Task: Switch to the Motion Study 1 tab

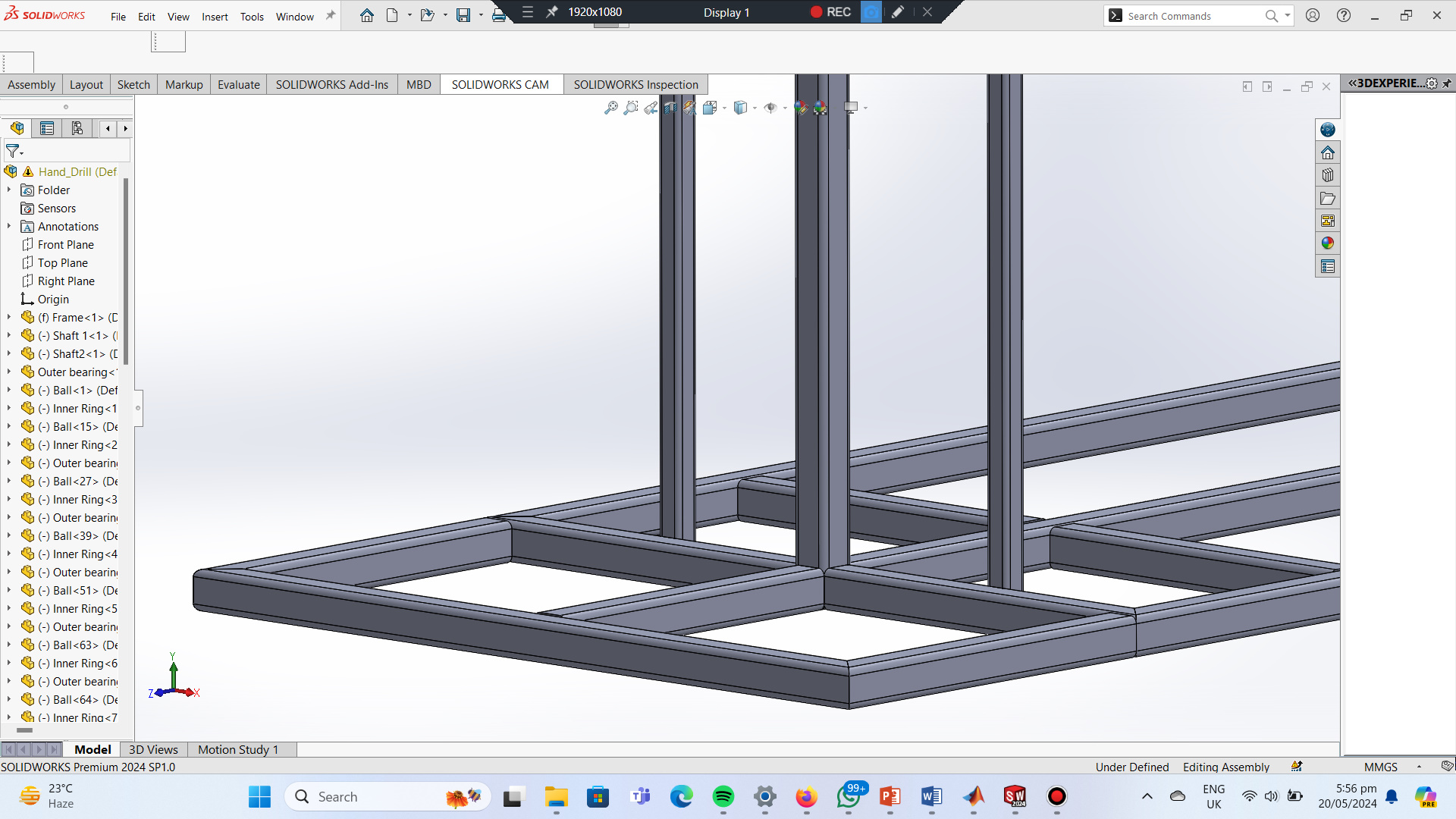Action: coord(238,749)
